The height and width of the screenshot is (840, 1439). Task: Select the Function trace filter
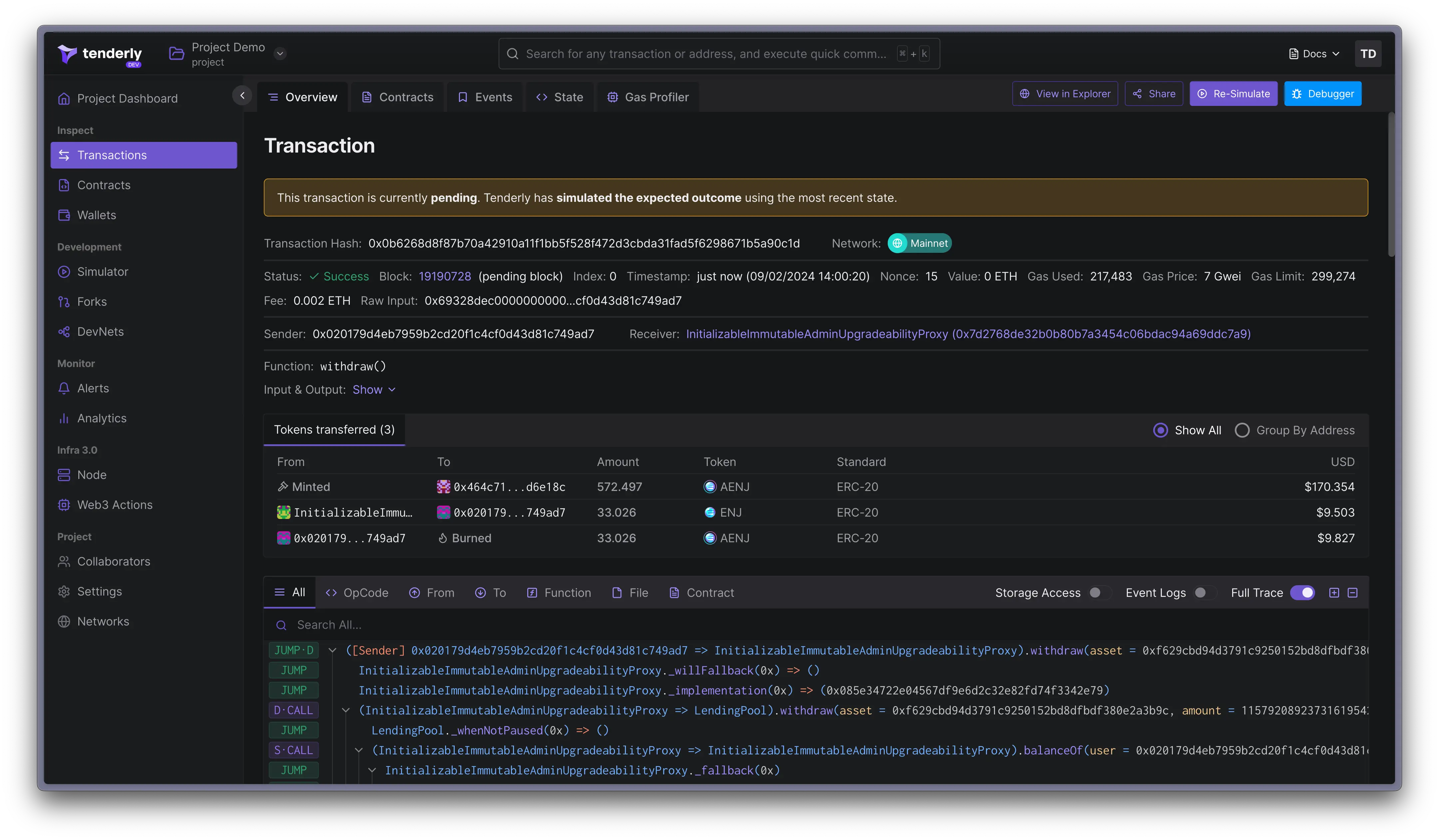(x=559, y=593)
